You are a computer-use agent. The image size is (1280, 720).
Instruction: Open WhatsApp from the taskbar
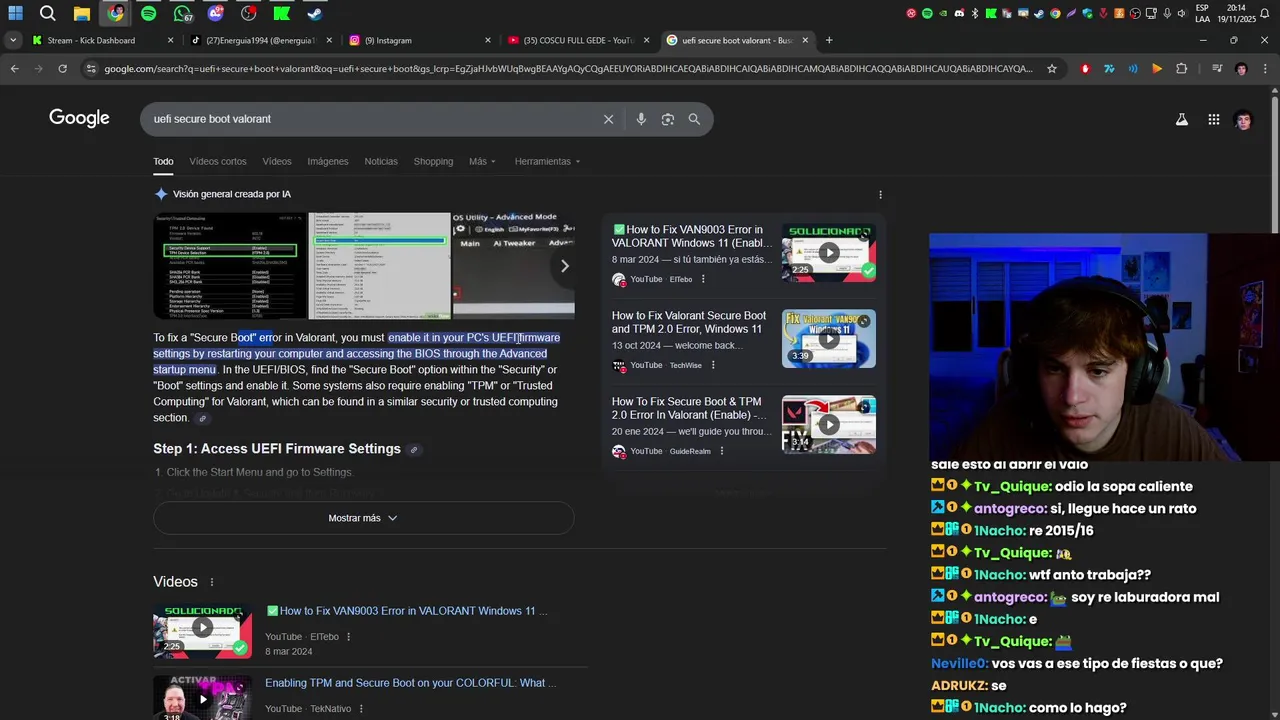click(x=182, y=14)
